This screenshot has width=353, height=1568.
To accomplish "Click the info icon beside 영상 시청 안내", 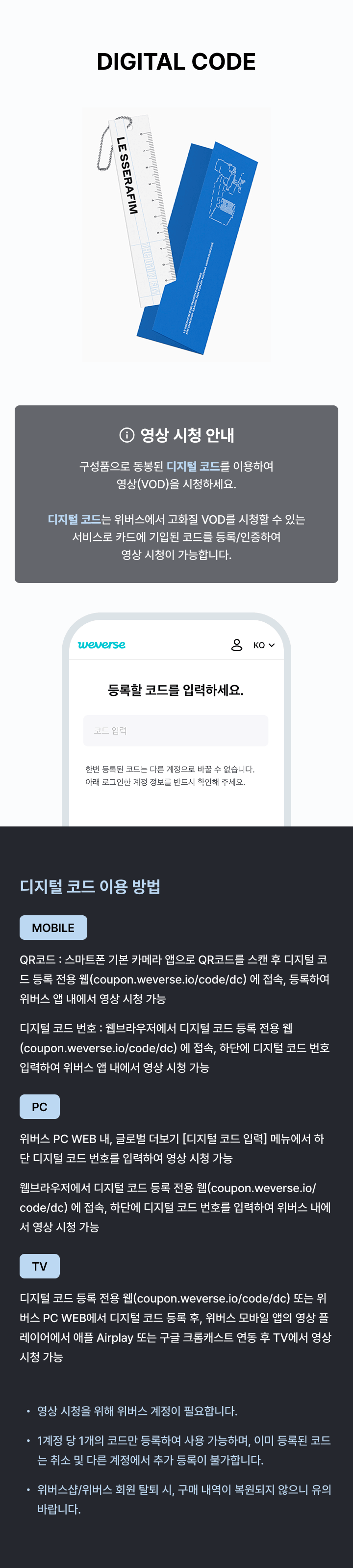I will (126, 435).
